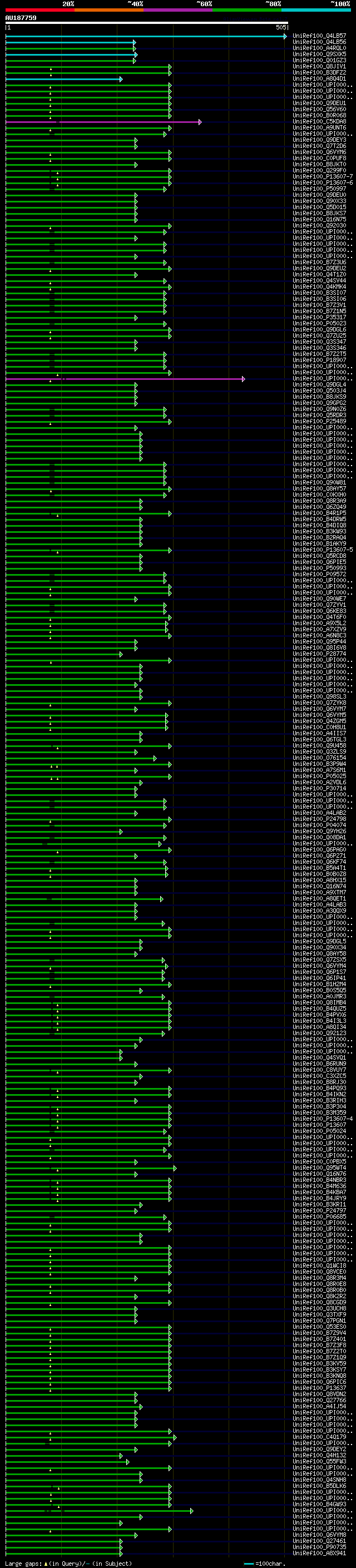Image resolution: width=356 pixels, height=1568 pixels.
Task: Select label UniRef100_Q9DEU1
Action: (x=319, y=103)
